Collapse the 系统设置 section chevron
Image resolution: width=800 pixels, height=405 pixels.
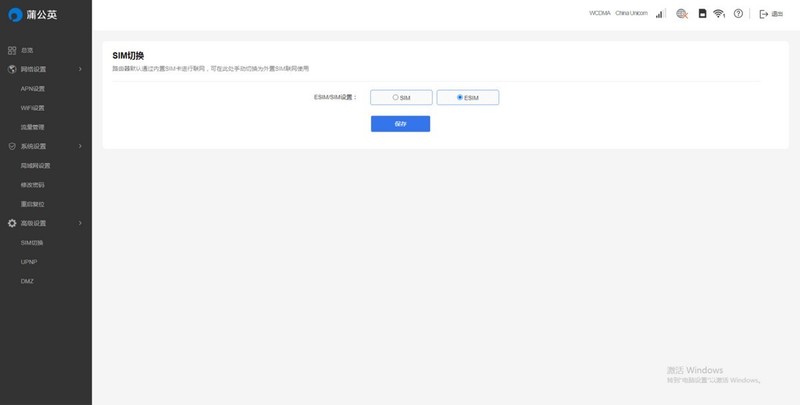tap(80, 146)
